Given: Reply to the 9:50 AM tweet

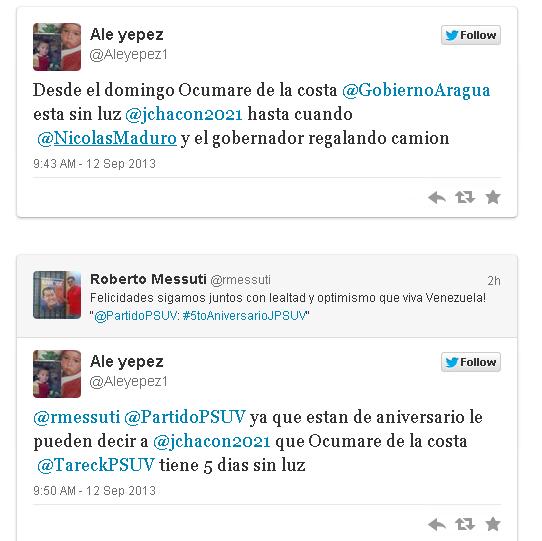Looking at the screenshot, I should [437, 525].
